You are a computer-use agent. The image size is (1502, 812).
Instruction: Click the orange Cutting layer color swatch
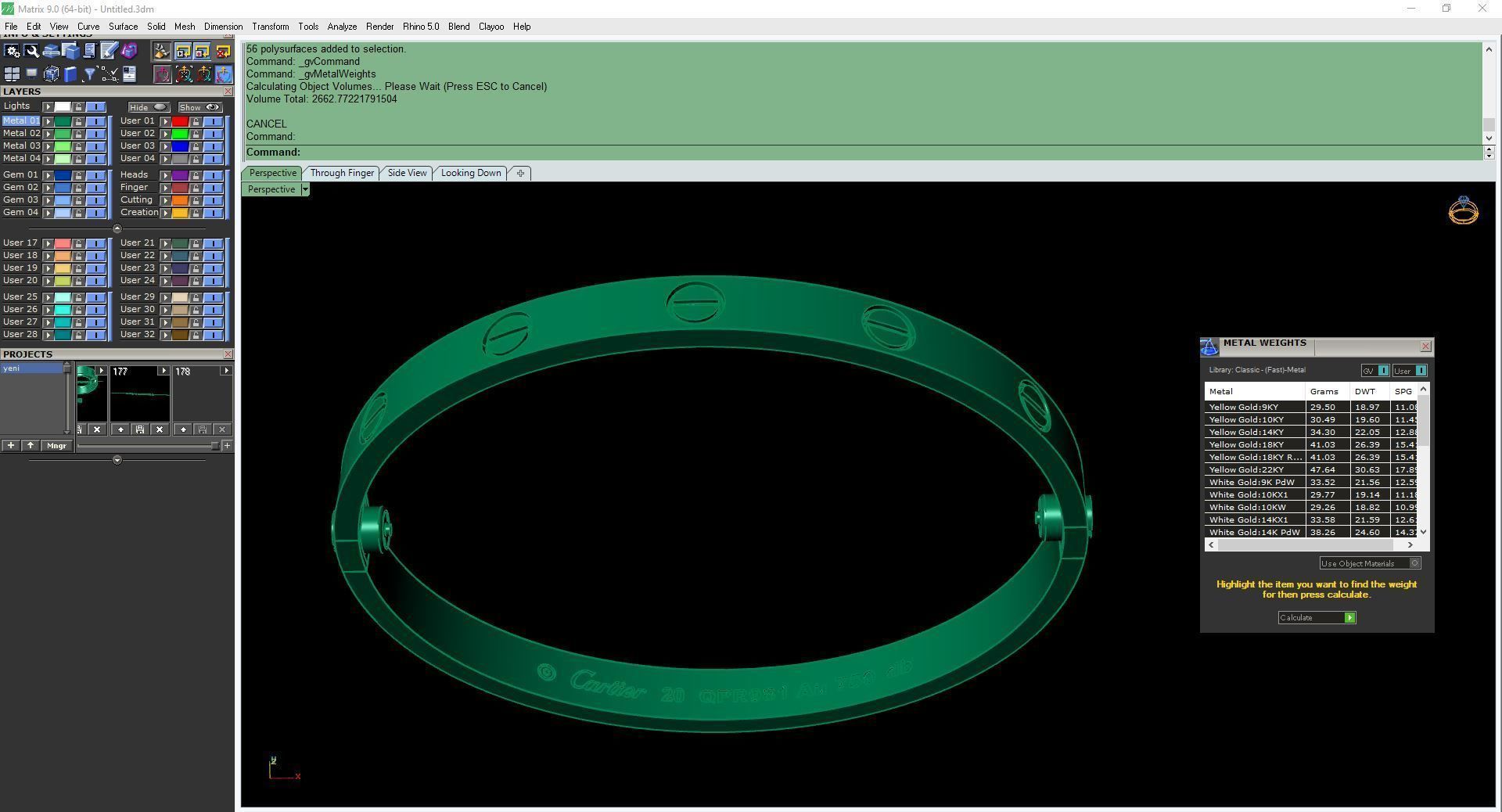click(x=180, y=200)
